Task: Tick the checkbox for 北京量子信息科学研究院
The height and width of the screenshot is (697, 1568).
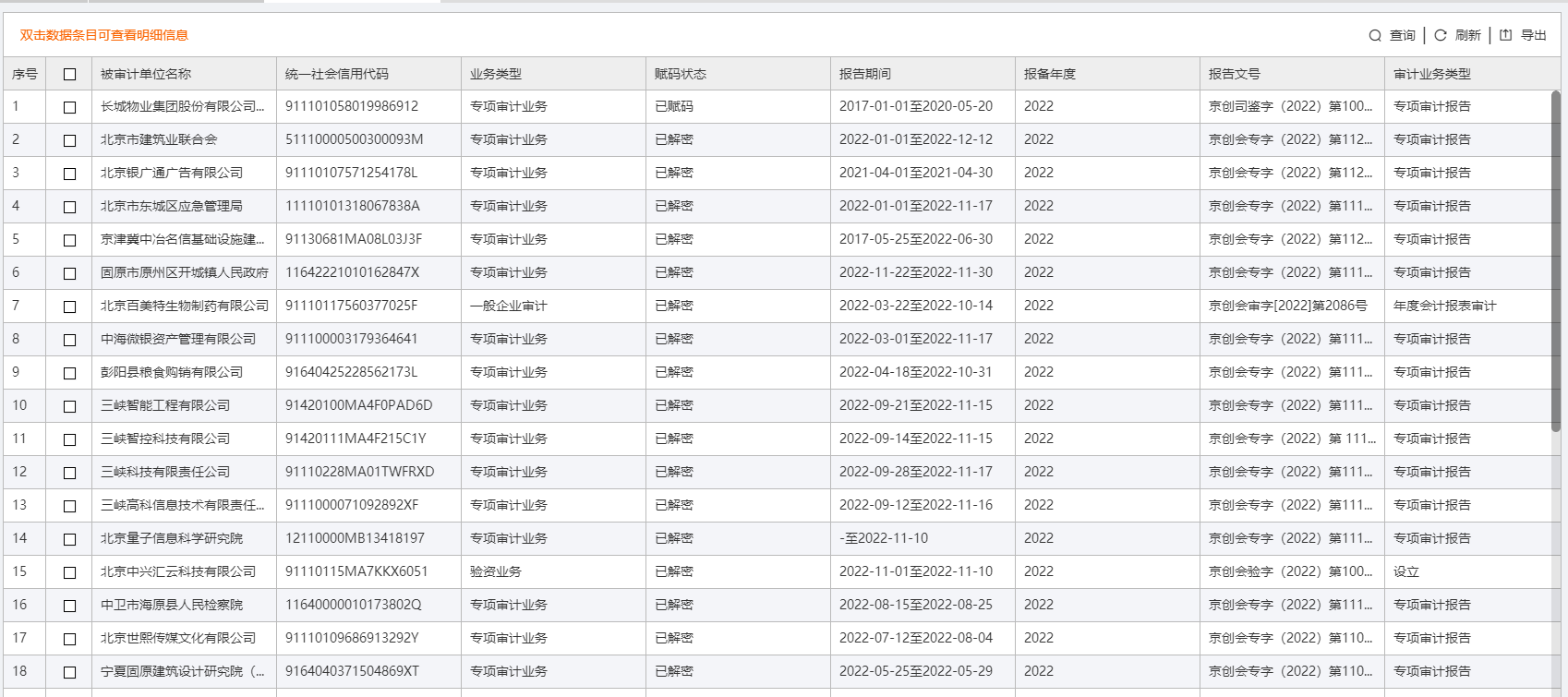Action: click(x=69, y=539)
